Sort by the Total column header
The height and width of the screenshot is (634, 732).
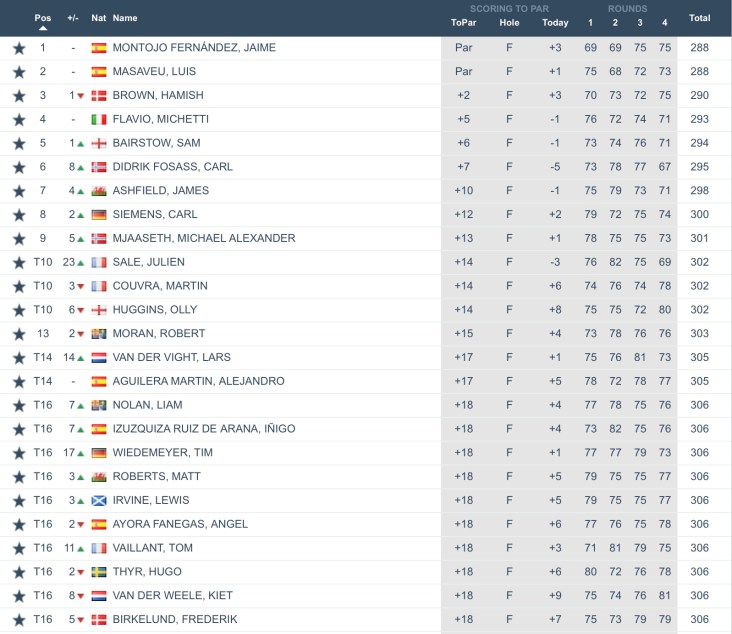click(699, 18)
